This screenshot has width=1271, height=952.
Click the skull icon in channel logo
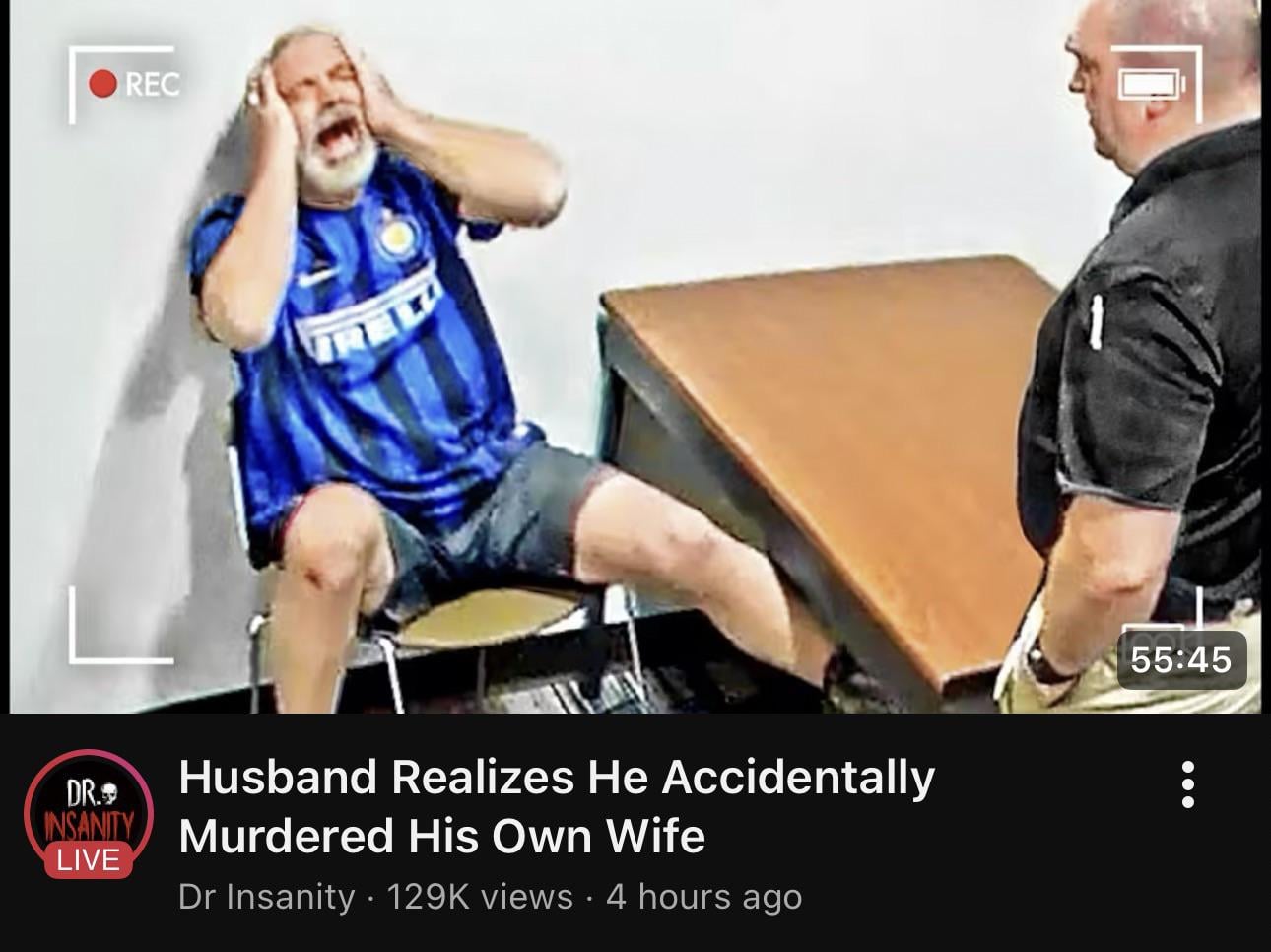107,791
